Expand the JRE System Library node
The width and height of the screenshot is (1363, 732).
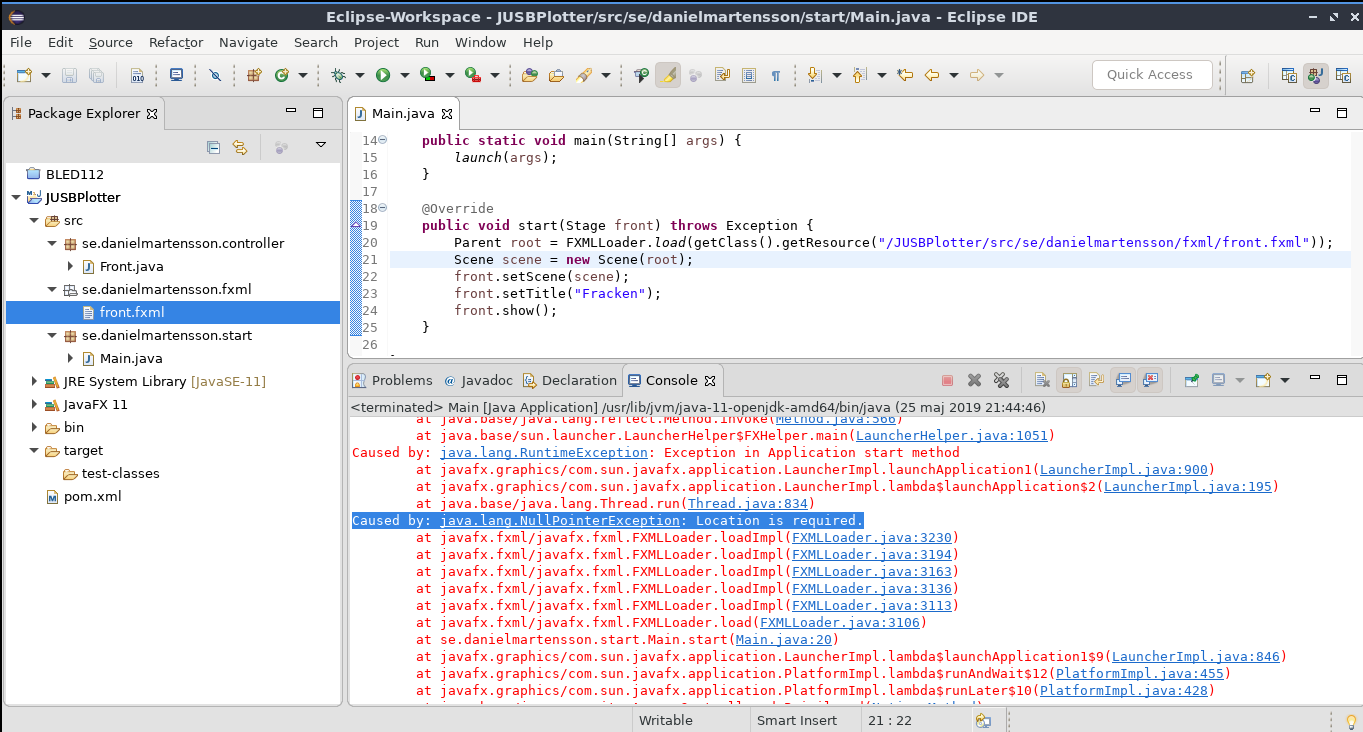35,382
